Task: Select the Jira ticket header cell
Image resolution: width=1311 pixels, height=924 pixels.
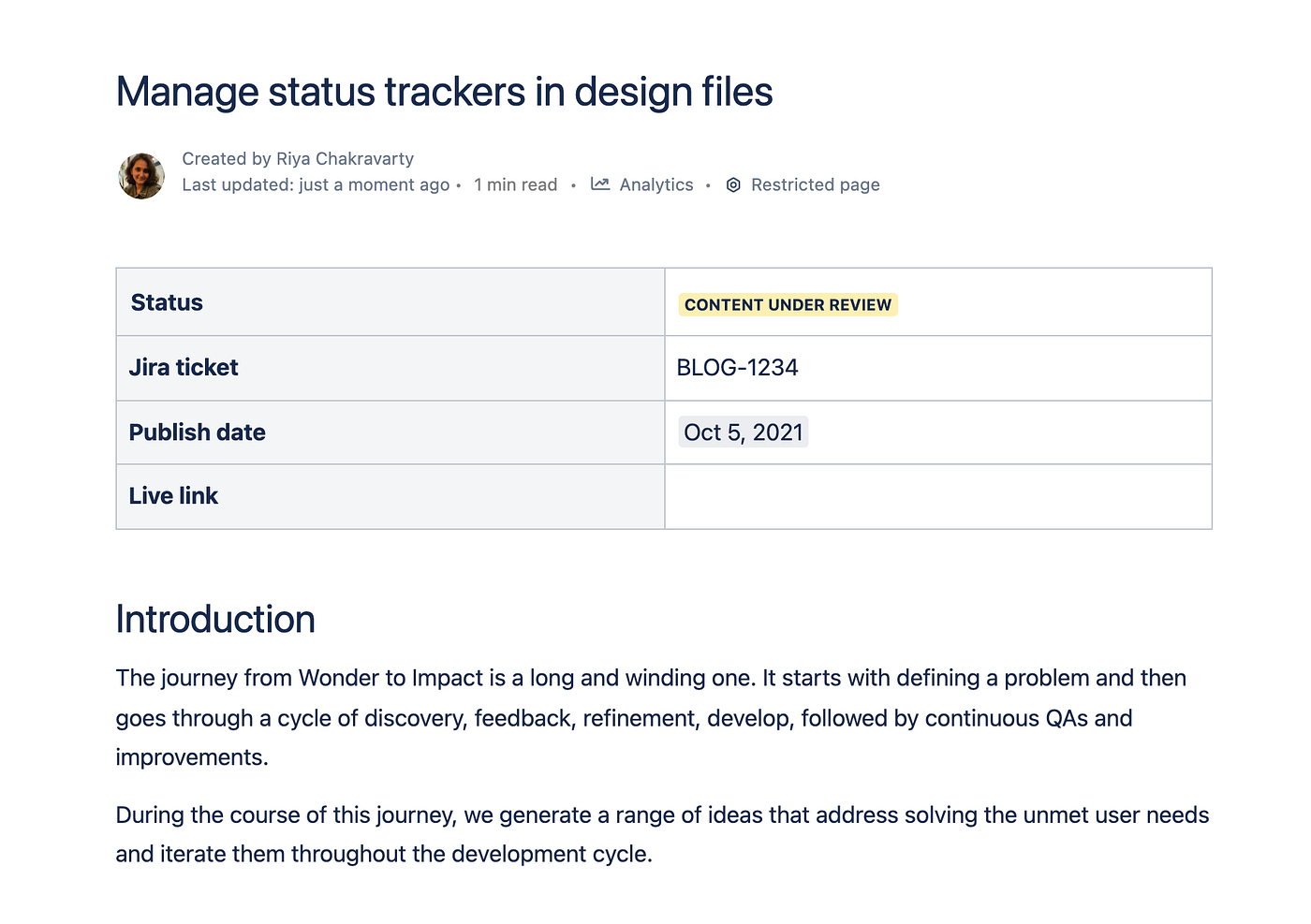Action: (390, 368)
